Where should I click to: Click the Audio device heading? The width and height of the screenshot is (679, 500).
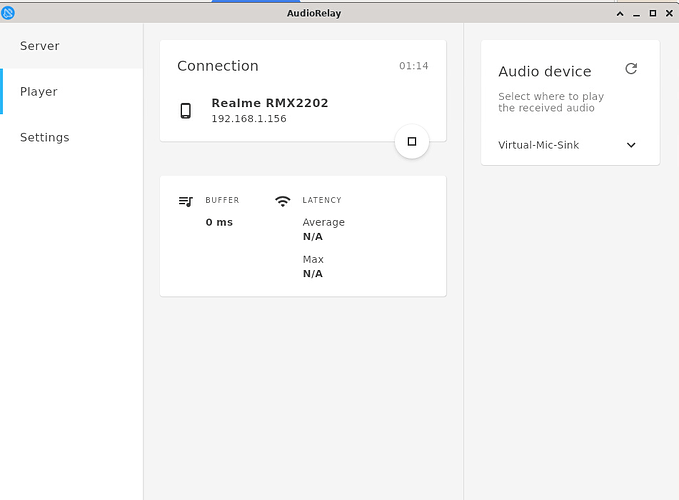545,71
